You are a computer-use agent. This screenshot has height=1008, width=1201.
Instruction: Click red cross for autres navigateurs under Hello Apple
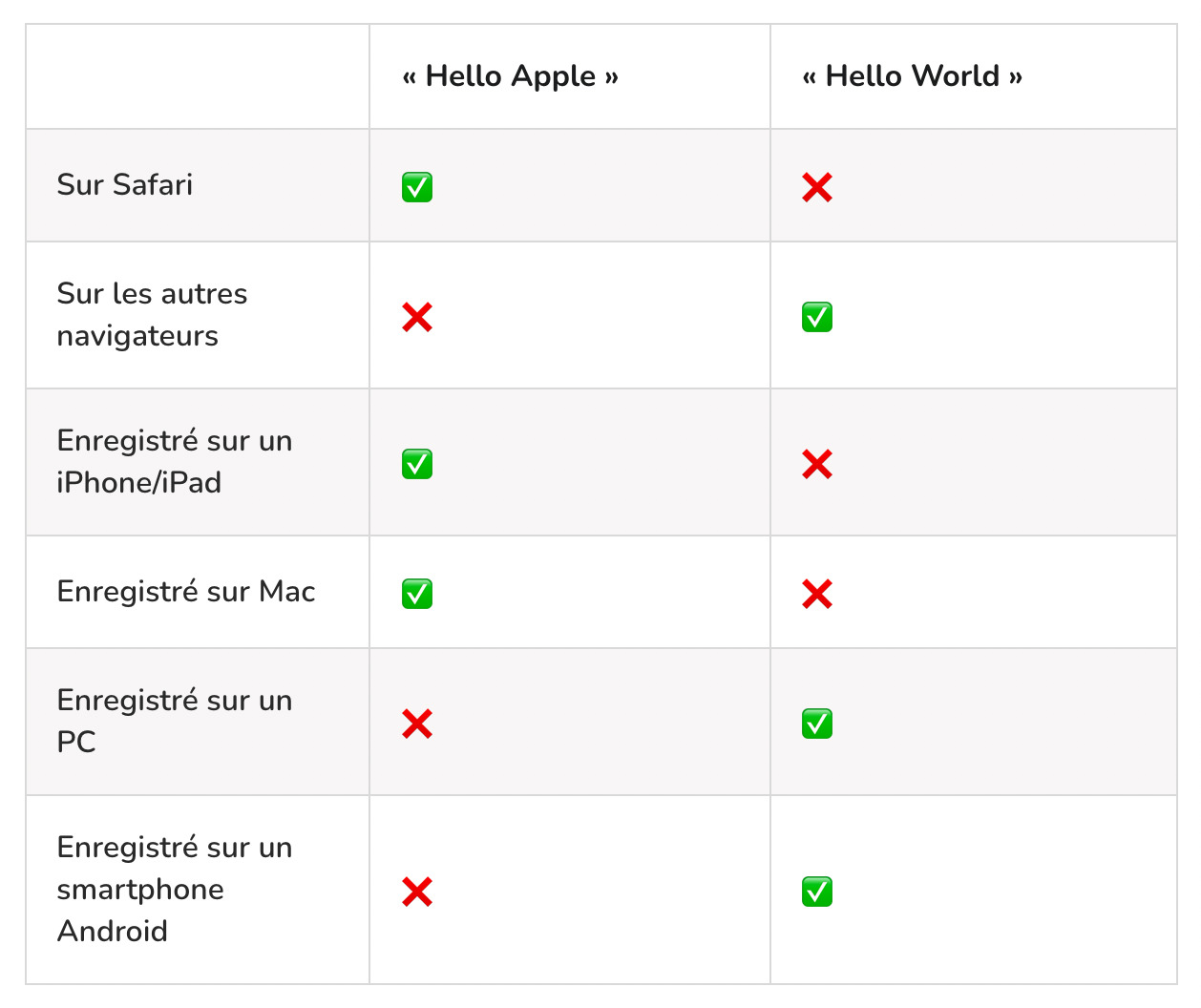417,317
